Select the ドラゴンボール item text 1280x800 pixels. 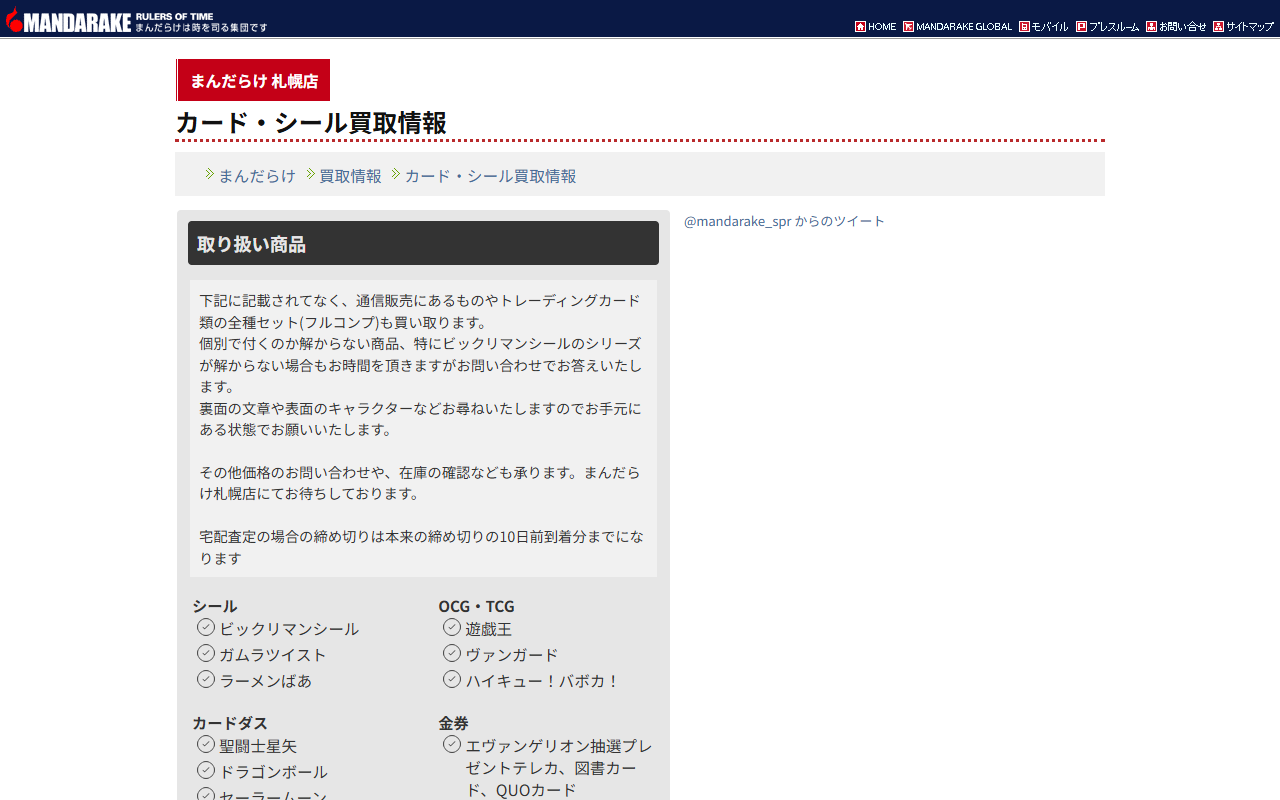click(x=273, y=772)
